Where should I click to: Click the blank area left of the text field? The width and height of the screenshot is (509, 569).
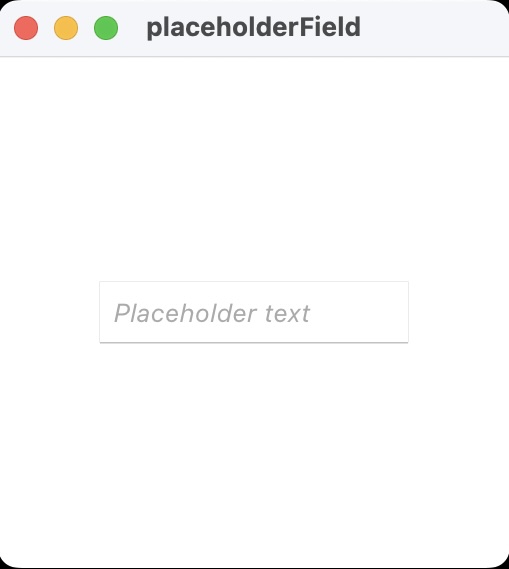tap(49, 312)
